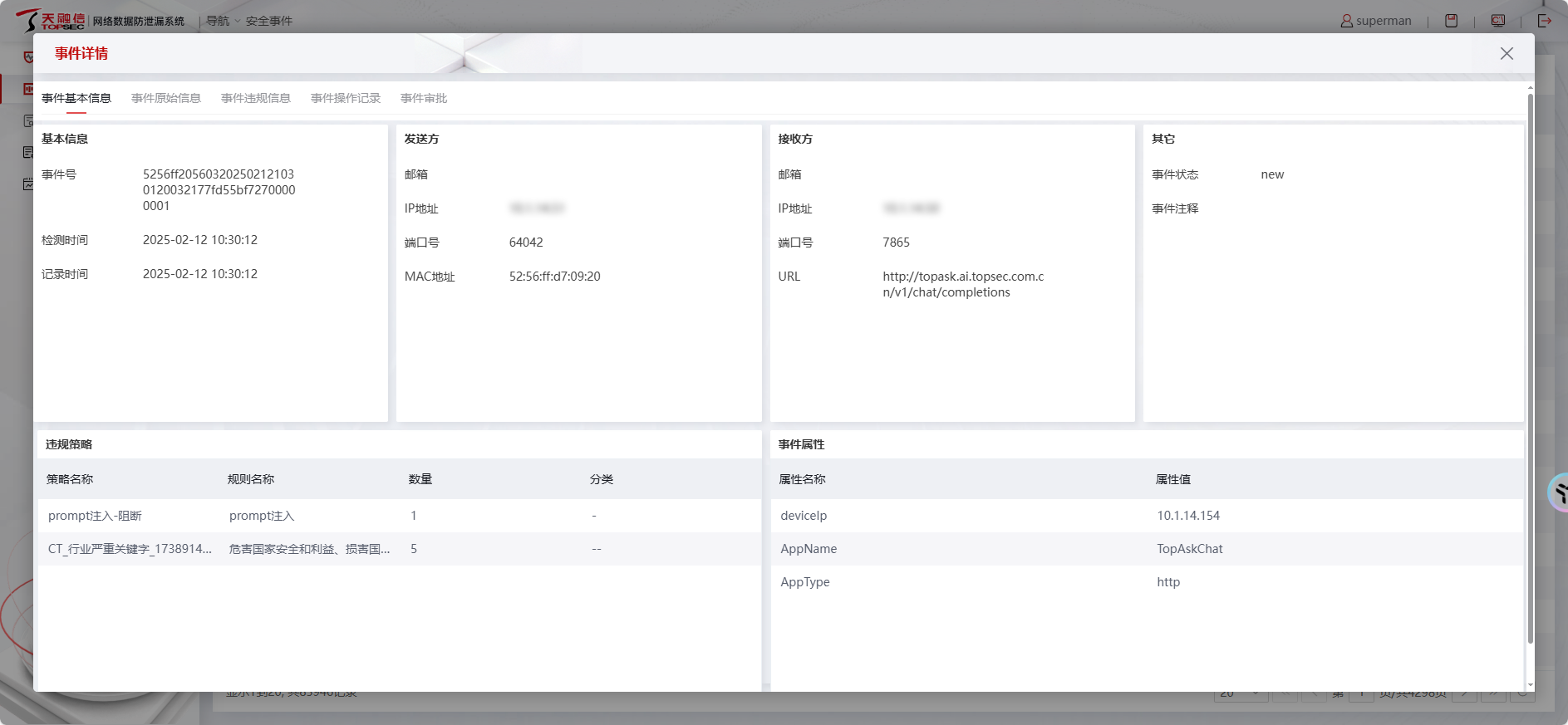Viewport: 1568px width, 725px height.
Task: Click the save disk icon in header
Action: click(x=1451, y=21)
